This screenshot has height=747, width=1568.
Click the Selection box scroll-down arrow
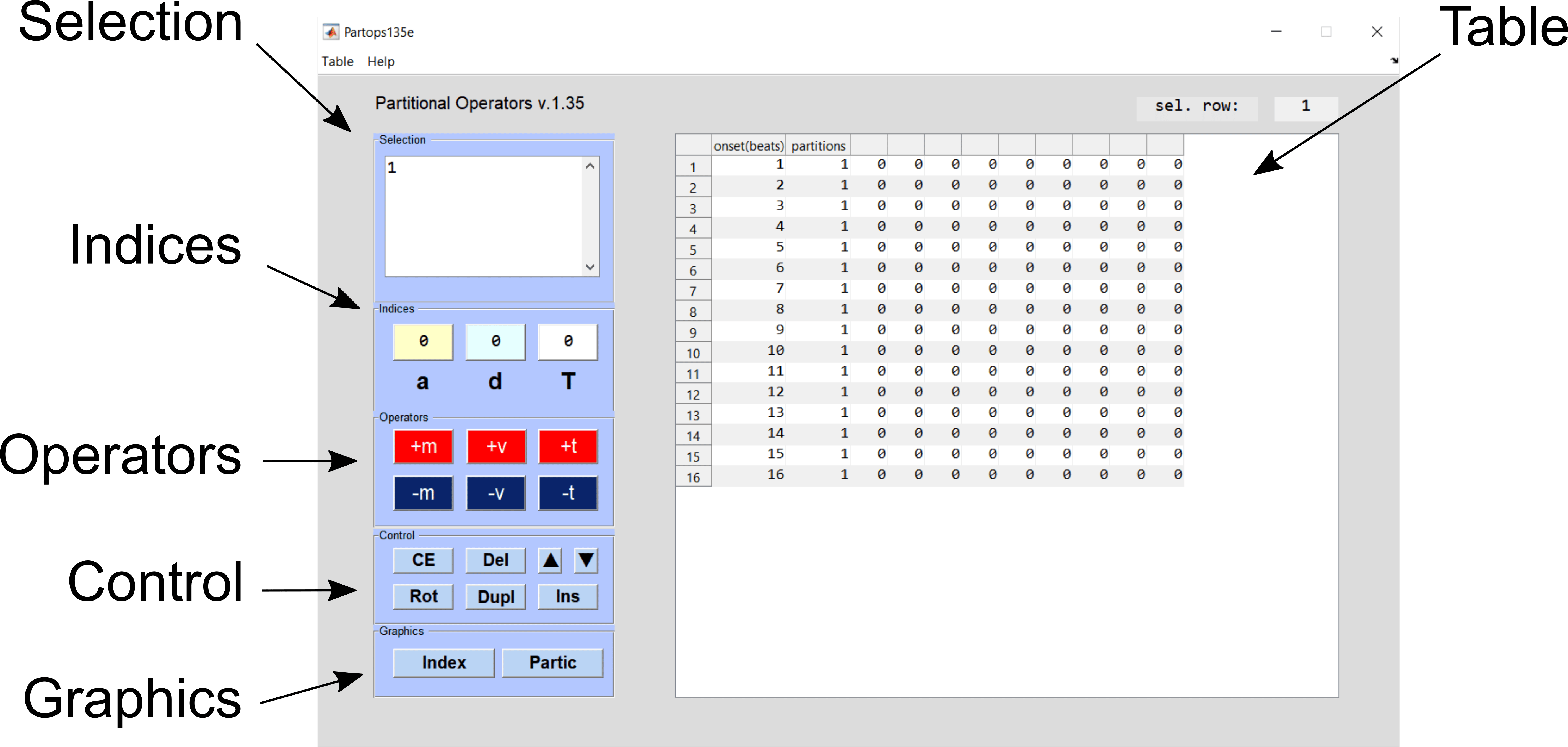590,267
